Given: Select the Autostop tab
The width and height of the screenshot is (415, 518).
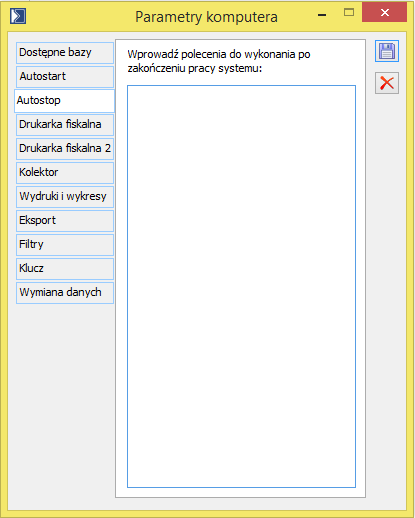Looking at the screenshot, I should (65, 100).
